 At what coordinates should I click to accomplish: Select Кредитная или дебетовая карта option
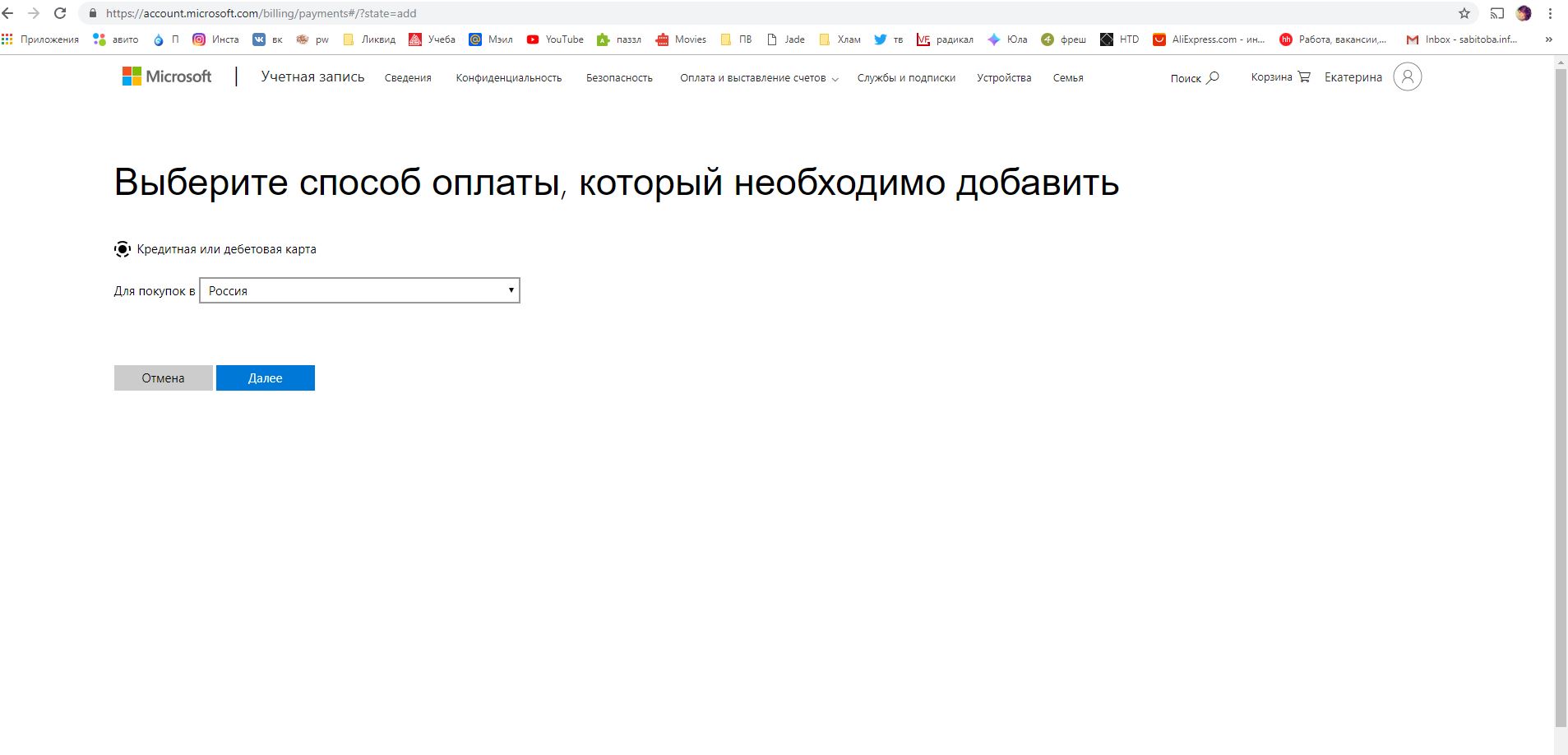click(x=123, y=249)
